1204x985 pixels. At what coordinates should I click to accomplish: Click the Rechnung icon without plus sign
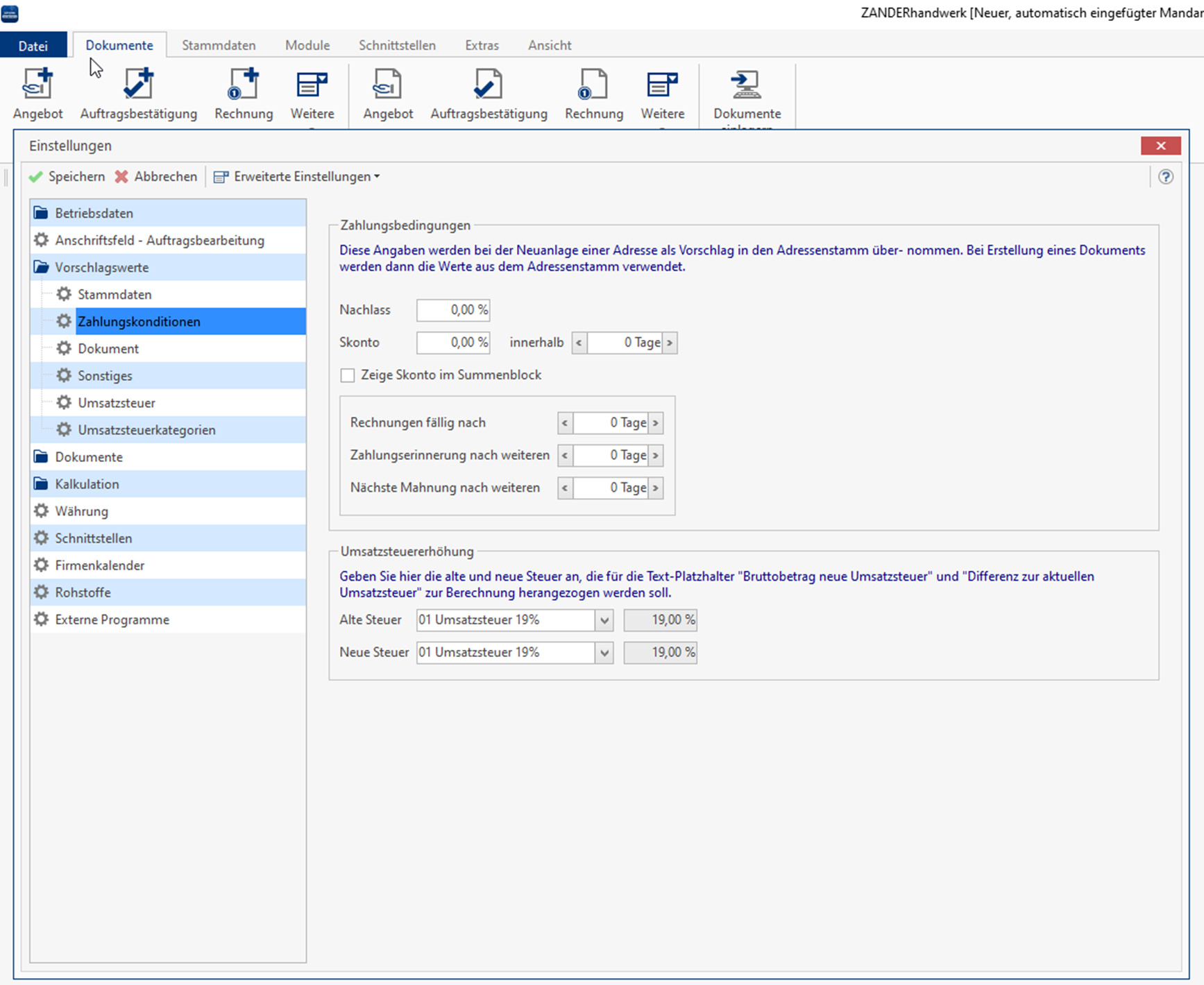[x=593, y=85]
